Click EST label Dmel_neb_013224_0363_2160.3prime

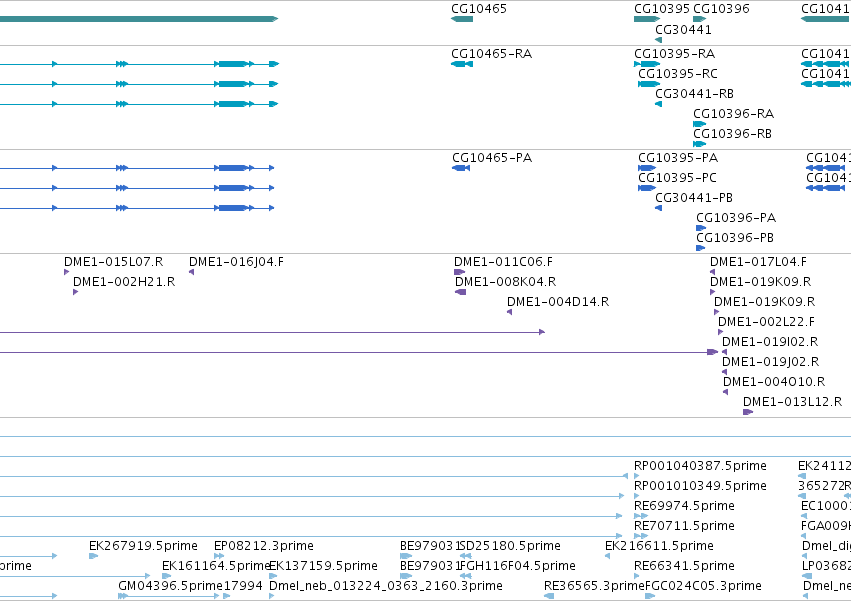385,586
